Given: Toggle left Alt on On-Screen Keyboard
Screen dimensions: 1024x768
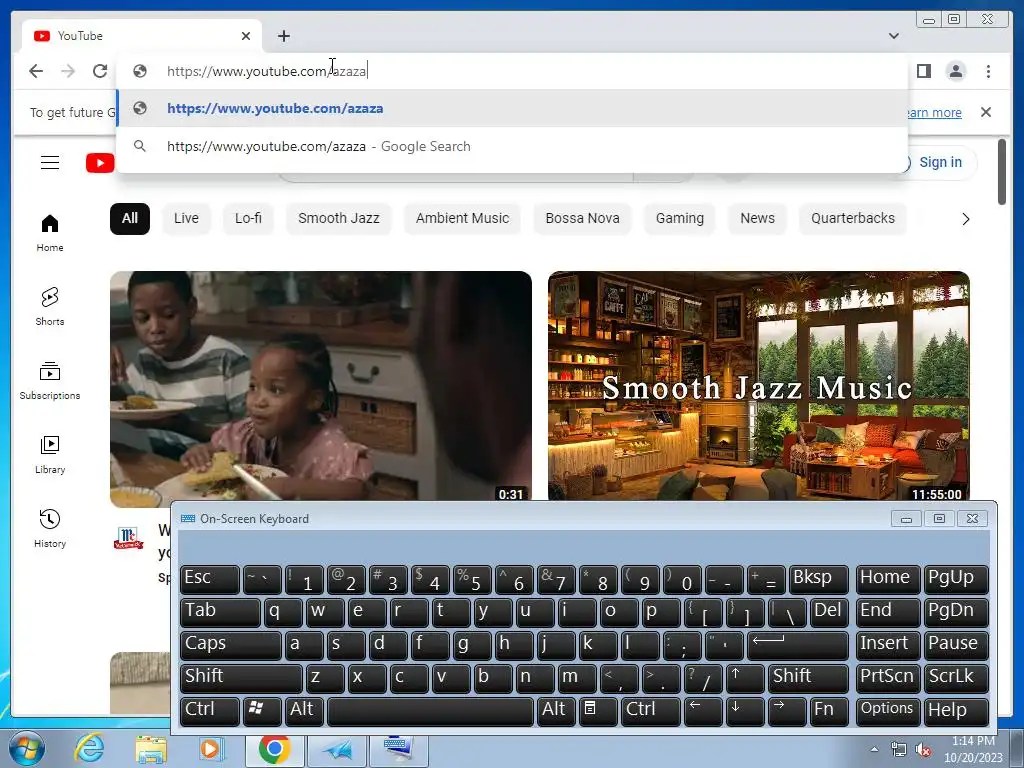Looking at the screenshot, I should click(x=304, y=711).
